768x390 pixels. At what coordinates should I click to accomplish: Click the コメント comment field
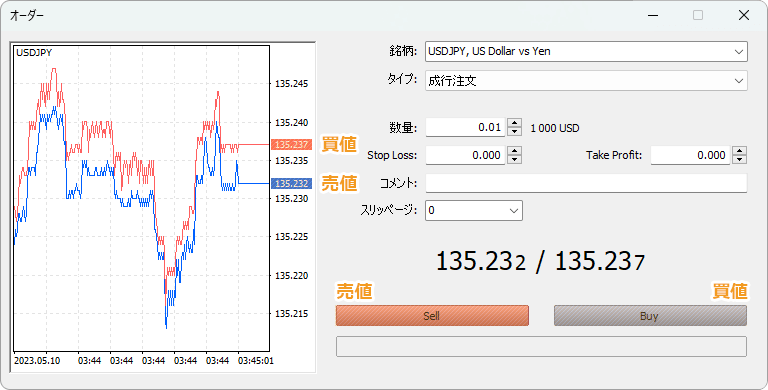click(x=586, y=183)
